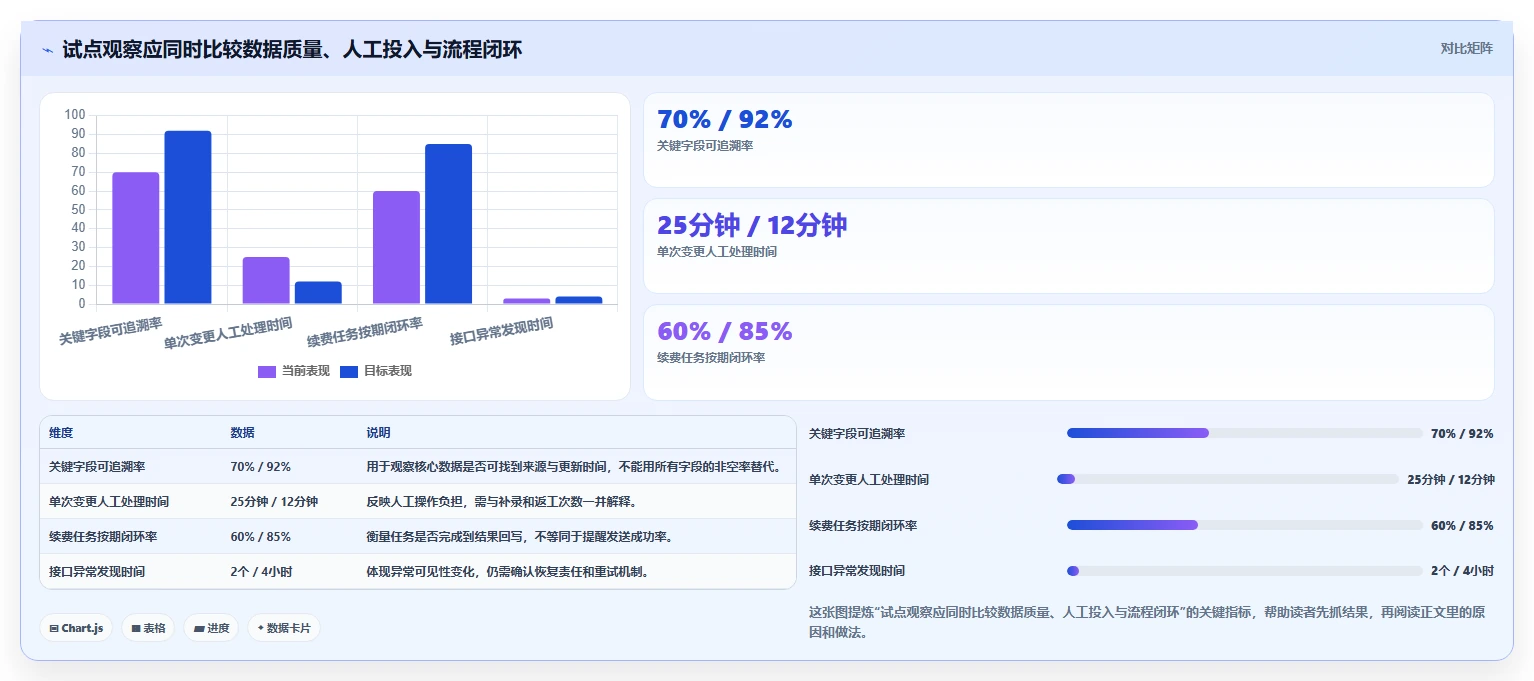
Task: Click the 70% / 92% data card
Action: [x=1068, y=140]
